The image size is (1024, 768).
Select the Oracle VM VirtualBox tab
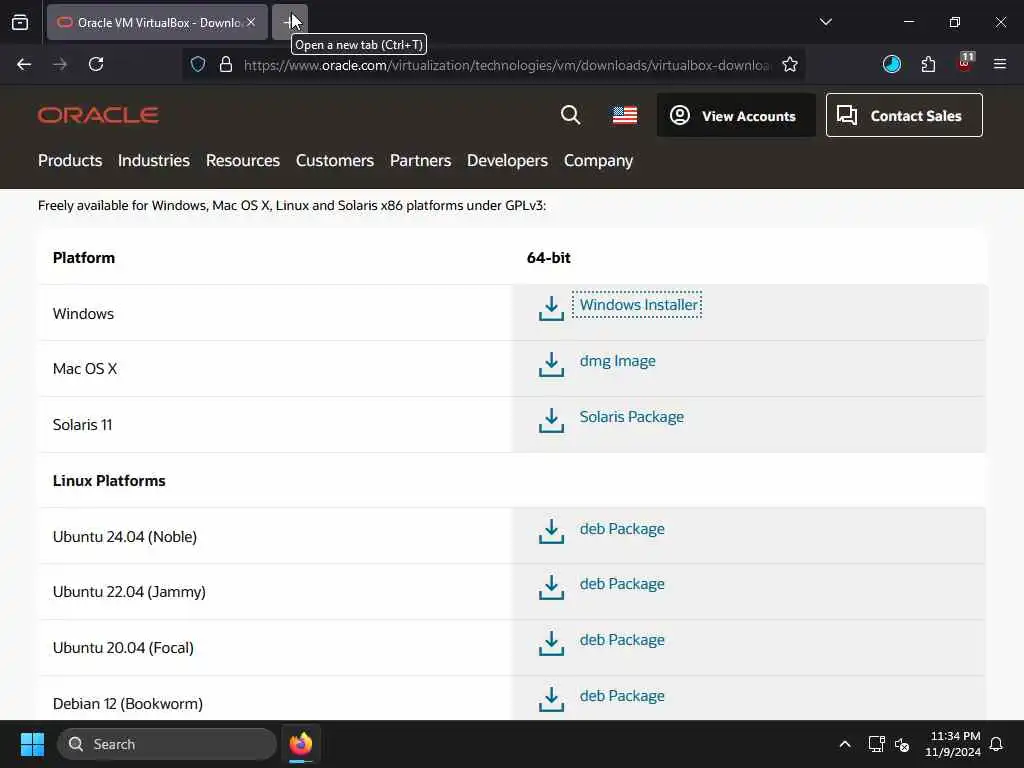pyautogui.click(x=157, y=22)
